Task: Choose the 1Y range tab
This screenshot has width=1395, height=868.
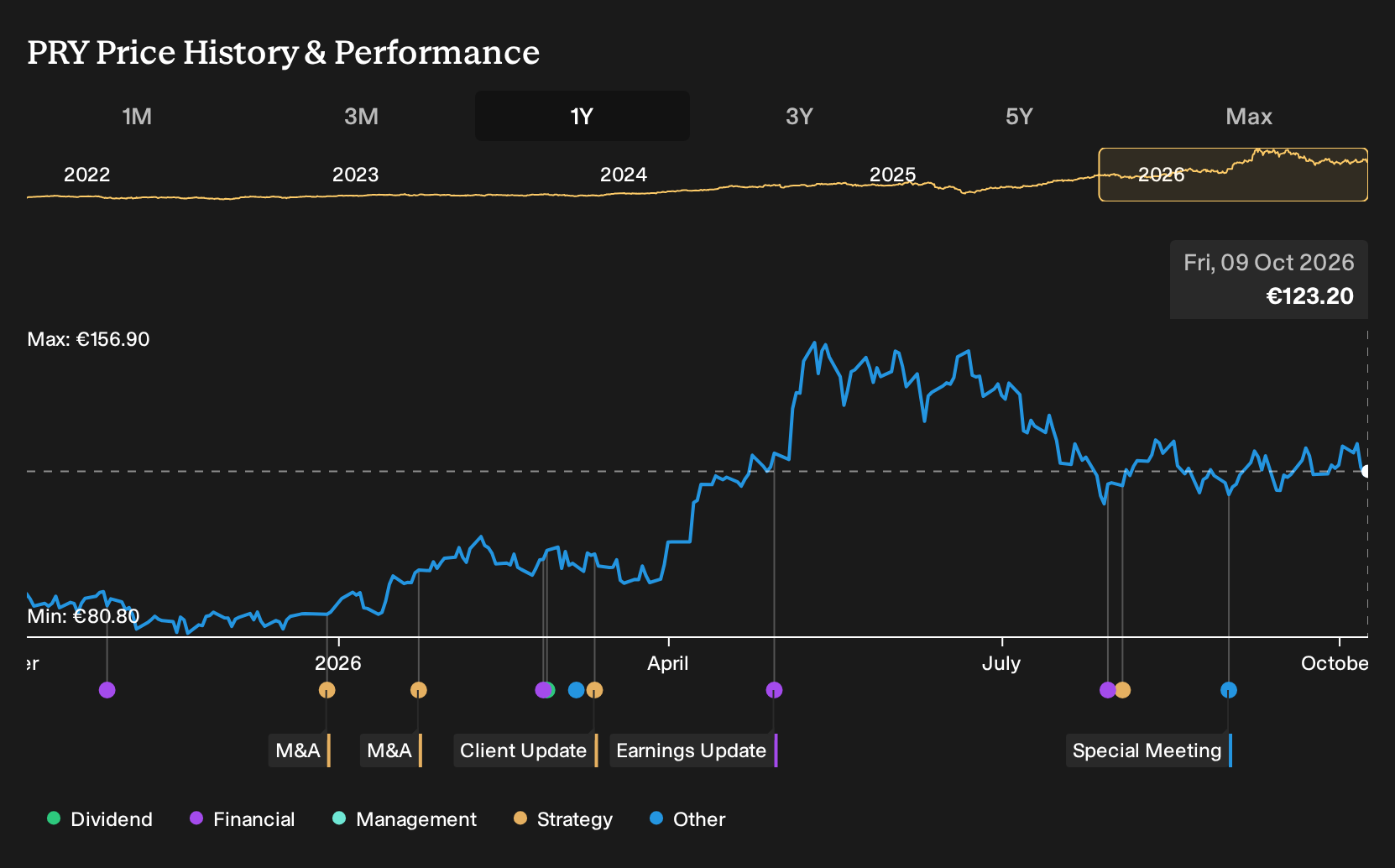Action: [x=583, y=116]
